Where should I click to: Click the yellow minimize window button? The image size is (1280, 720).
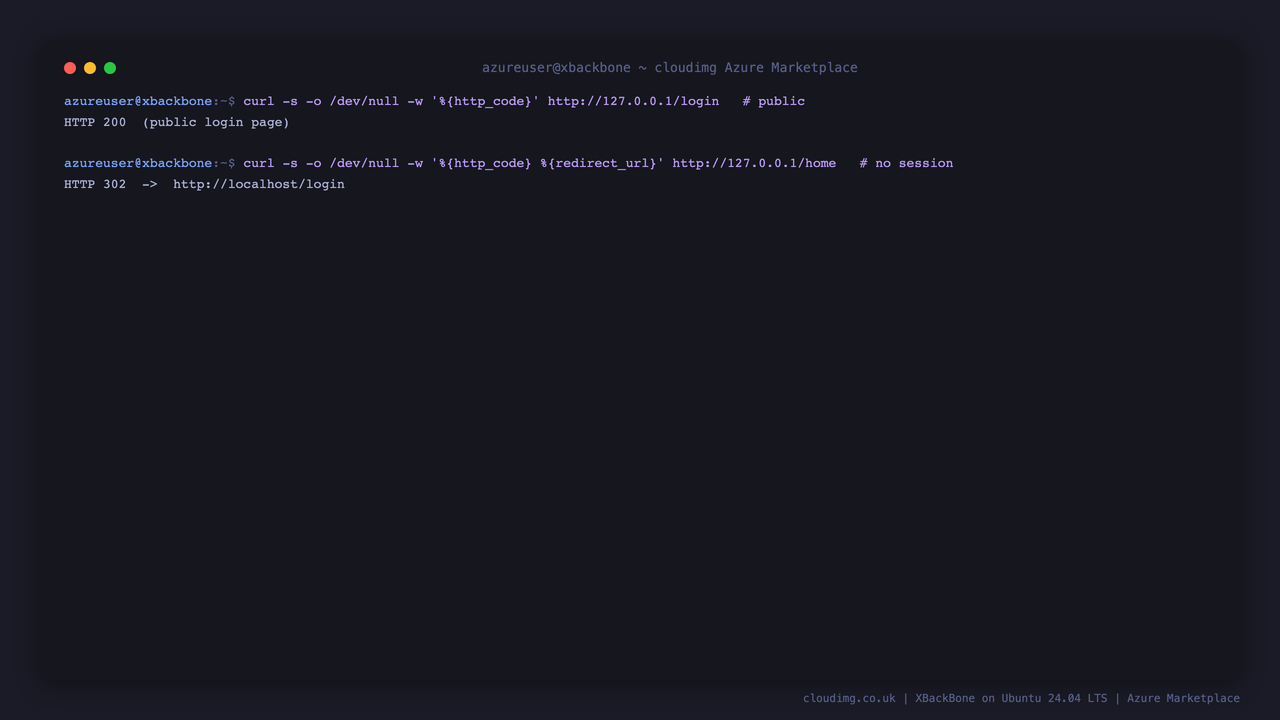pos(90,68)
